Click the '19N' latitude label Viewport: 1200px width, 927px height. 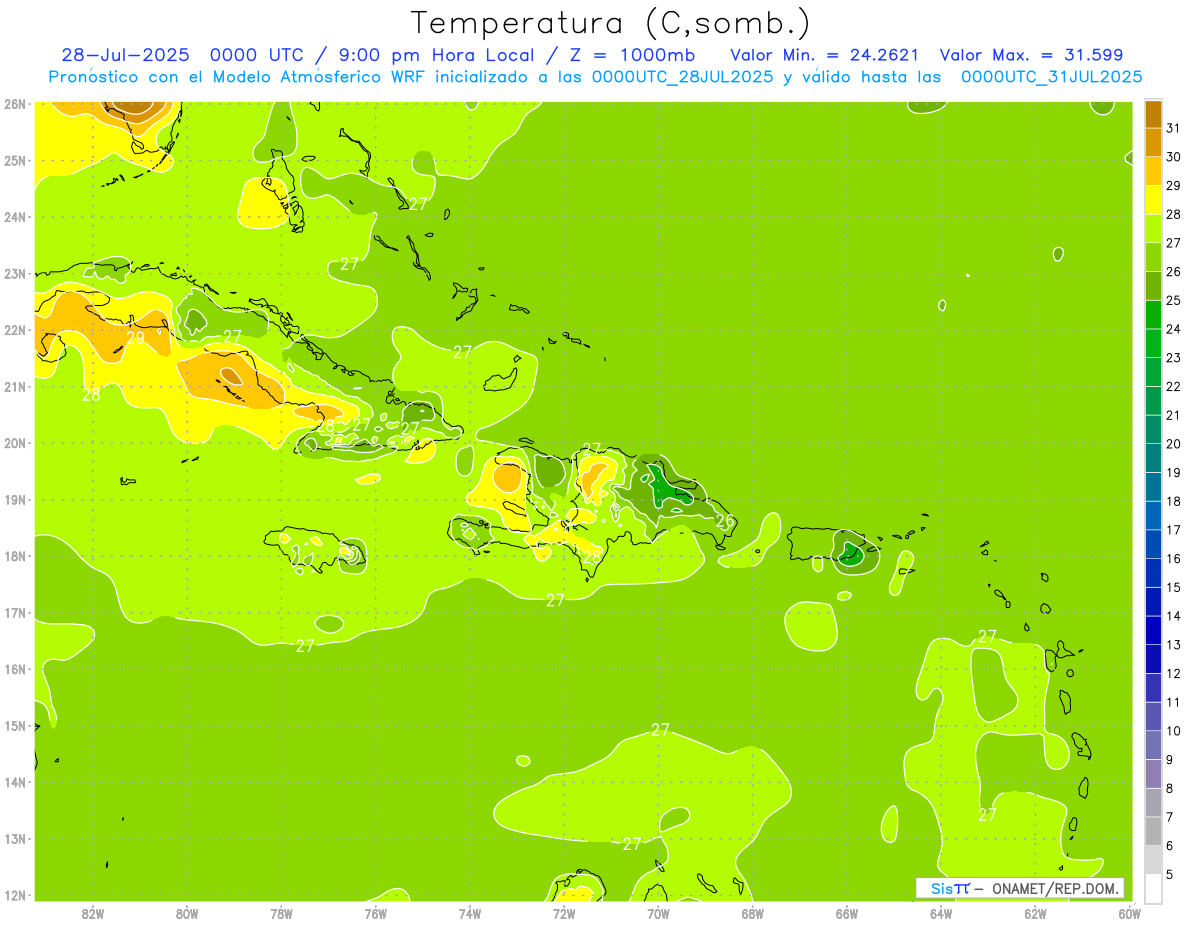(15, 499)
